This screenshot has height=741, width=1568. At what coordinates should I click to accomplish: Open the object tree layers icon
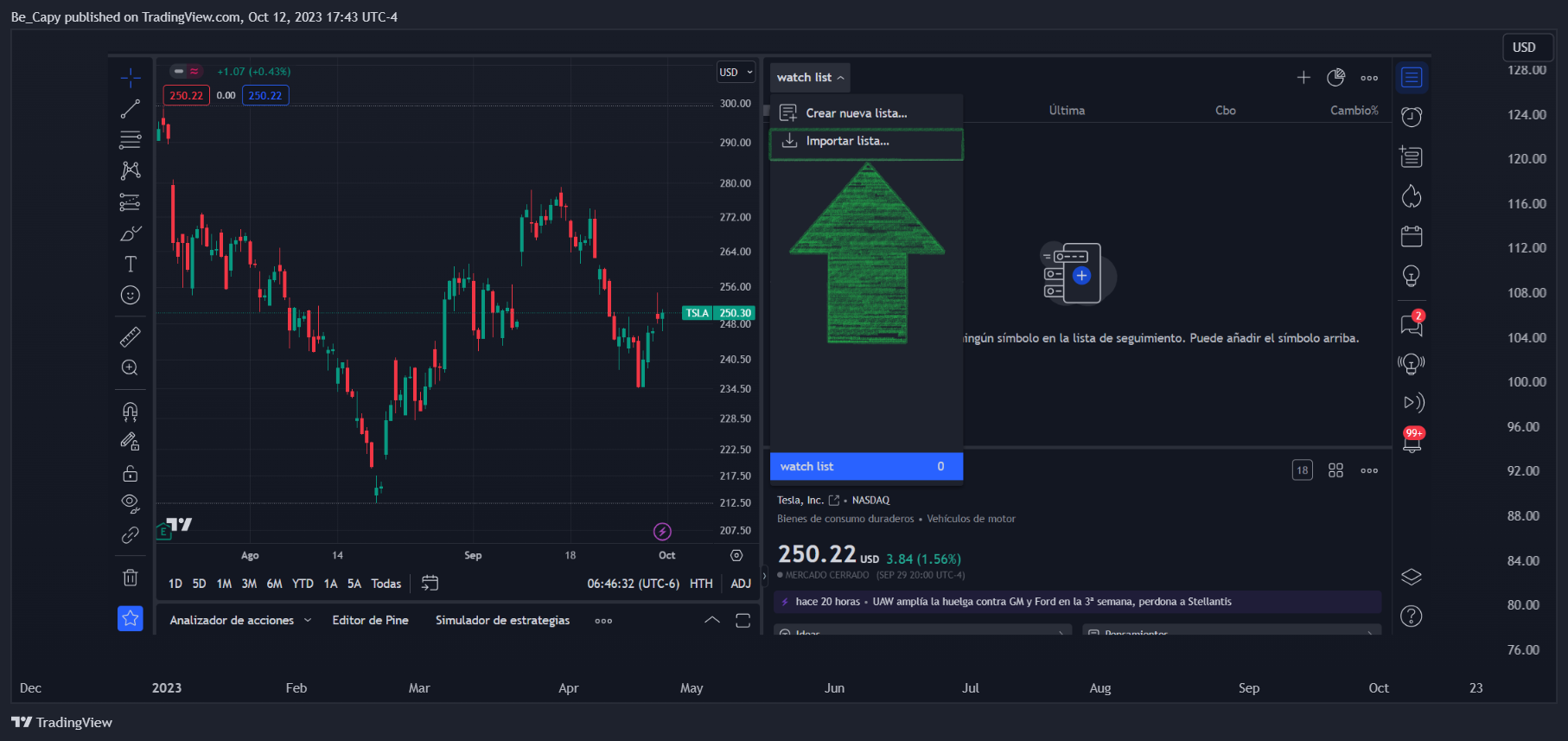click(x=1412, y=577)
